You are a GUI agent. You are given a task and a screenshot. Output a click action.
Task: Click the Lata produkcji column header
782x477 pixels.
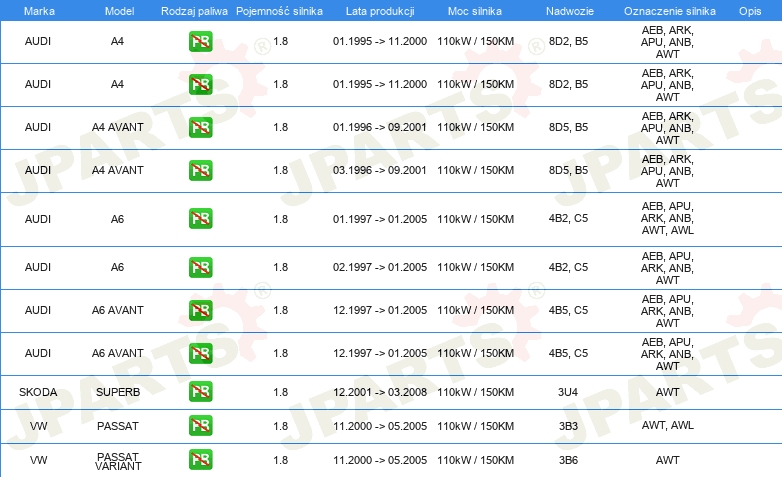point(380,11)
